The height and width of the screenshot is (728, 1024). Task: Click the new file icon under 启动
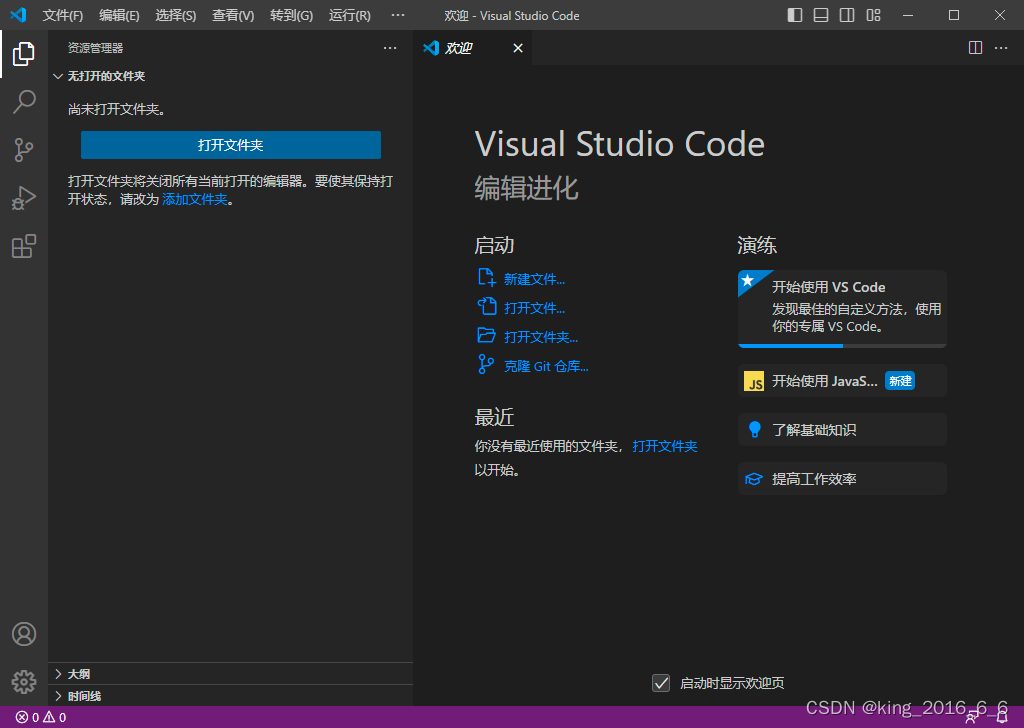[487, 277]
